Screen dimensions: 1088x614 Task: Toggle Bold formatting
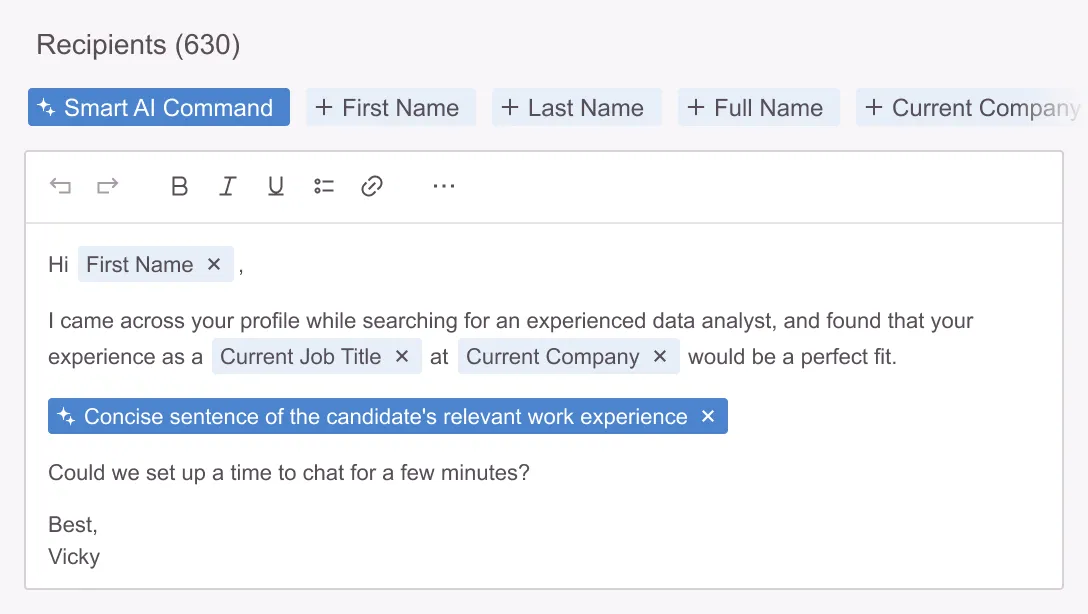tap(180, 186)
